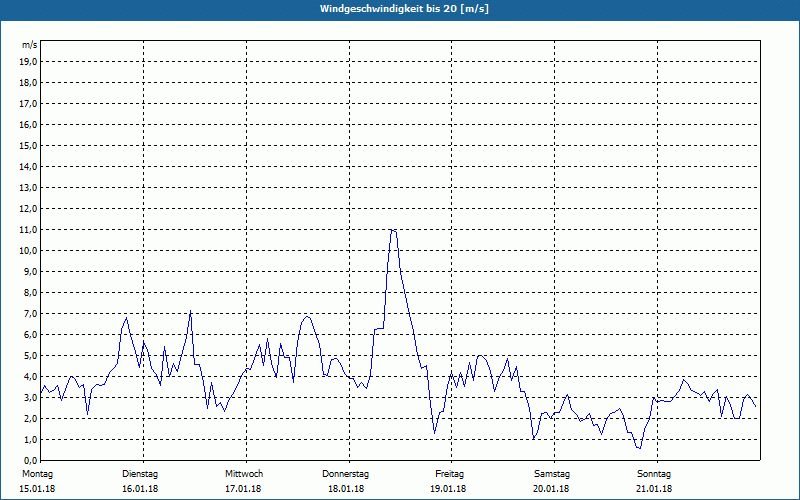
Task: Click the 8,0 axis value
Action: pyautogui.click(x=31, y=292)
